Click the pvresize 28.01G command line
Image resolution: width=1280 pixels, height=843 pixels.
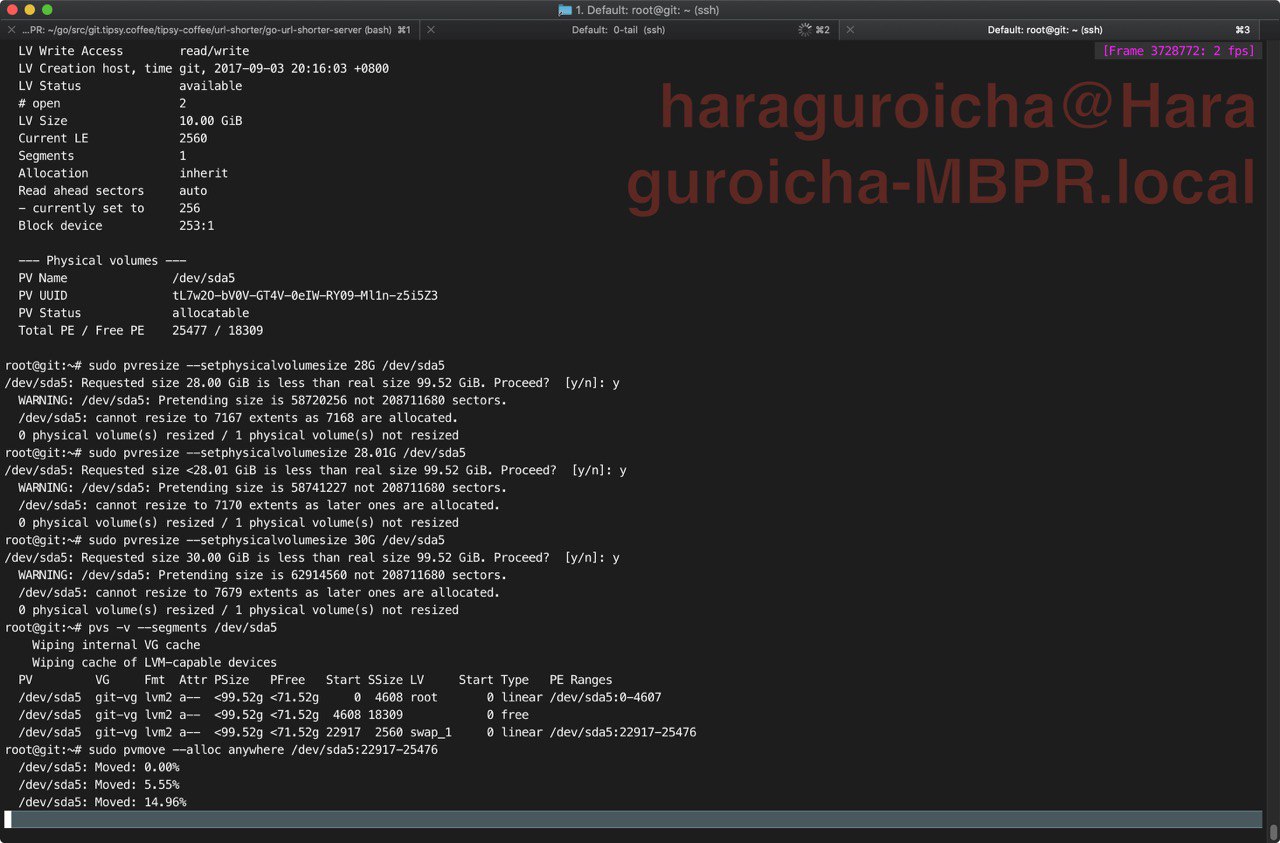[x=235, y=453]
